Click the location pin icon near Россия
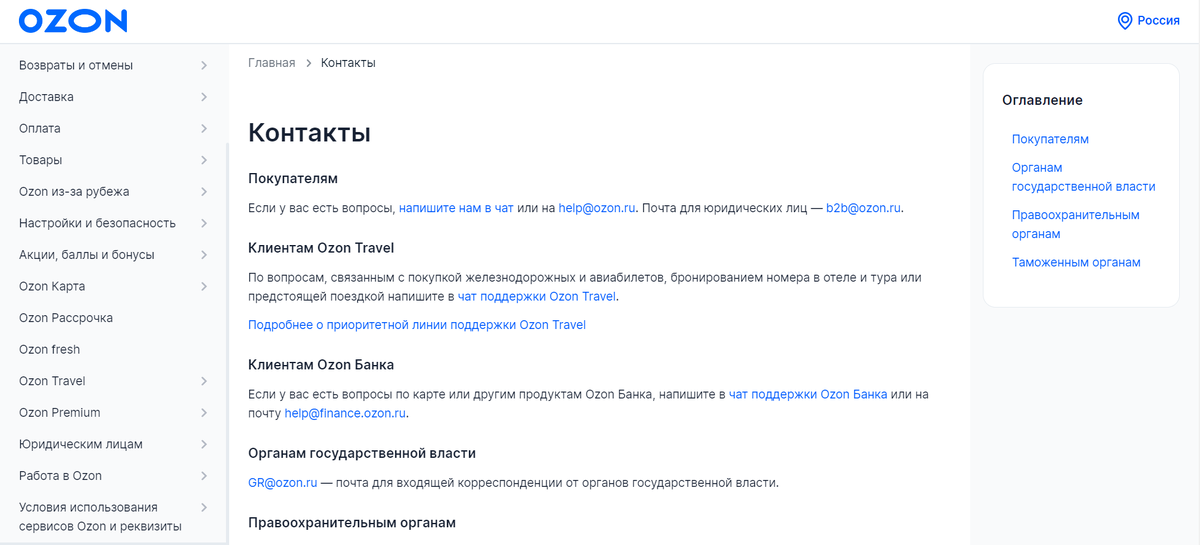Screen dimensions: 1200x545 coord(1125,21)
